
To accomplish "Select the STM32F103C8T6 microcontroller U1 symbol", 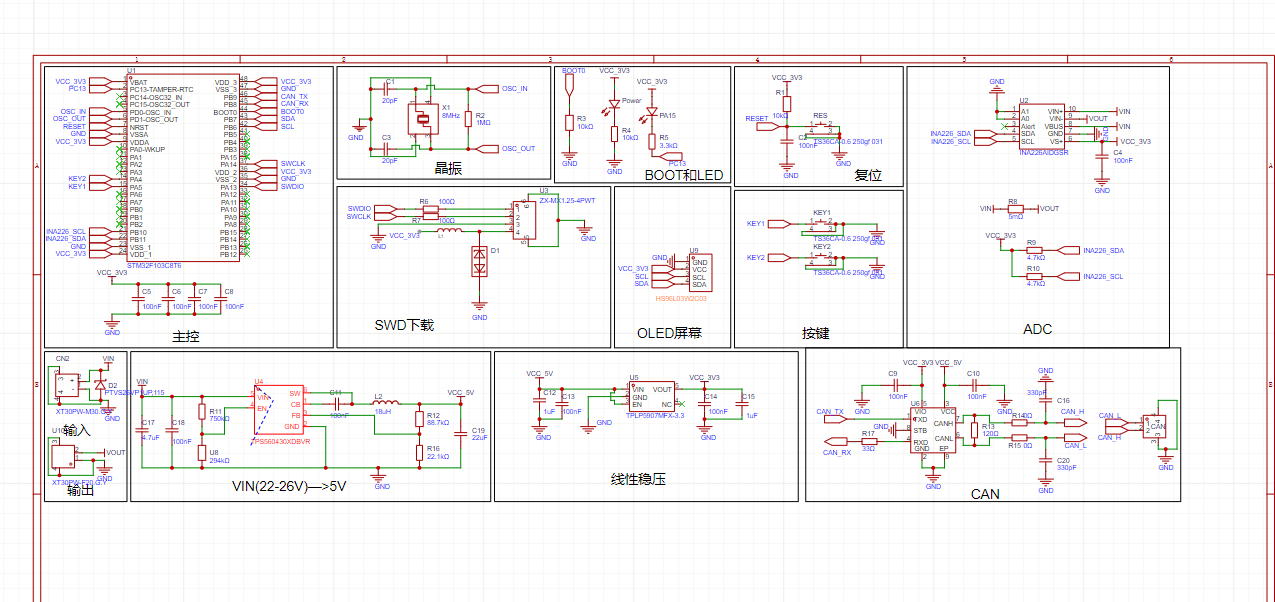I will pos(182,168).
